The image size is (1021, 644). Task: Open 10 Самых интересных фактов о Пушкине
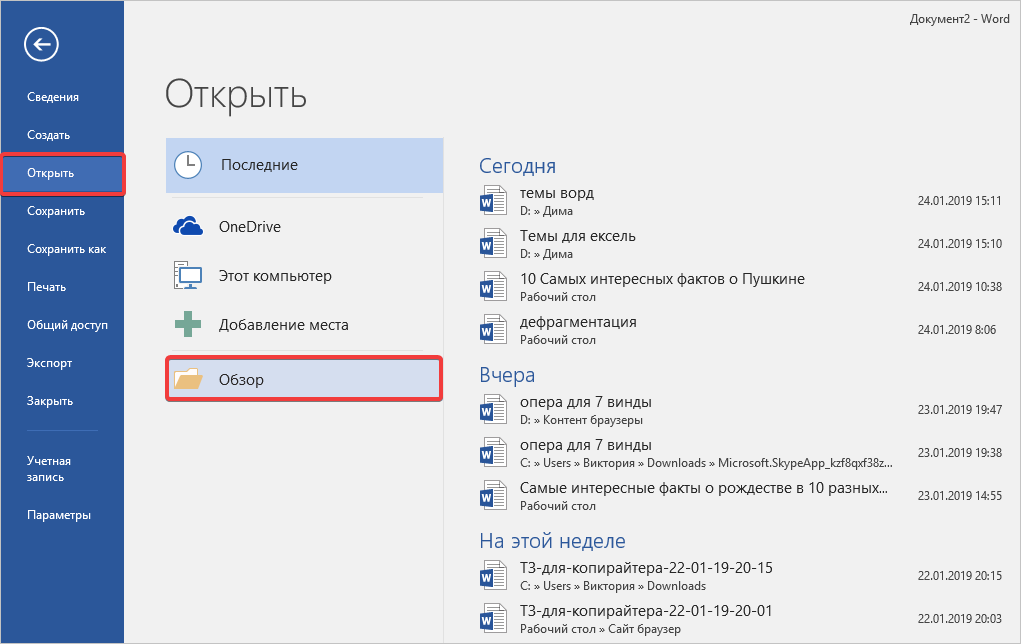click(662, 279)
